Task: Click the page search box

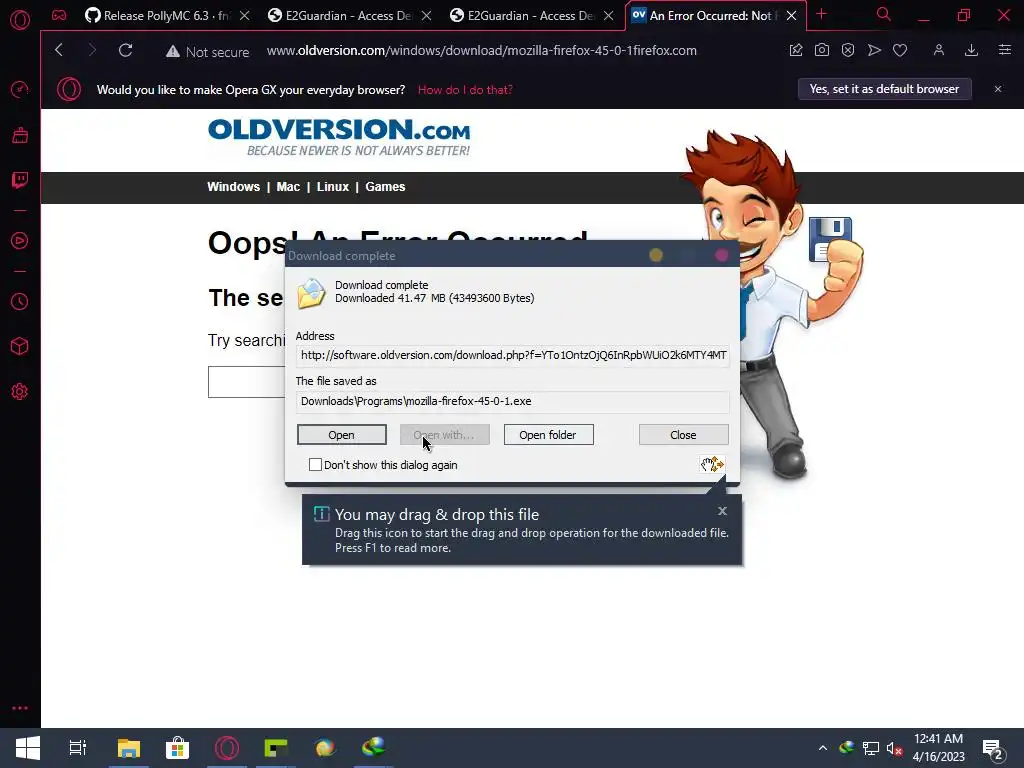Action: click(x=247, y=382)
